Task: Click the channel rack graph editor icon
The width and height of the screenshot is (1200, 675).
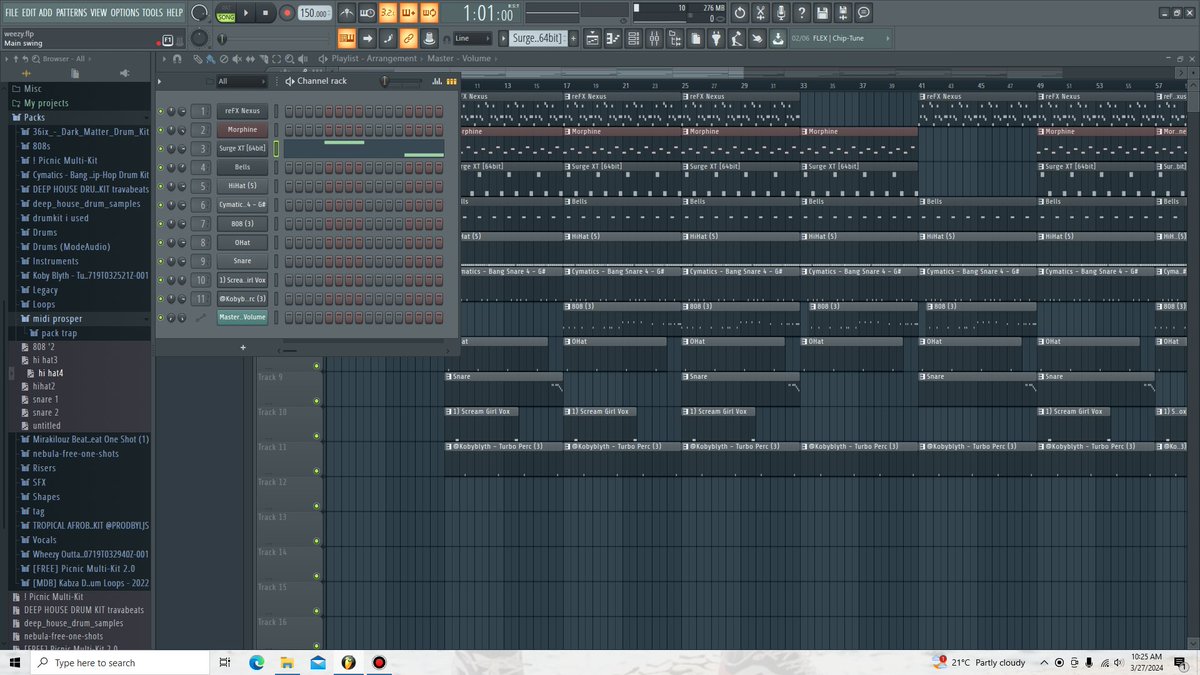Action: (437, 81)
